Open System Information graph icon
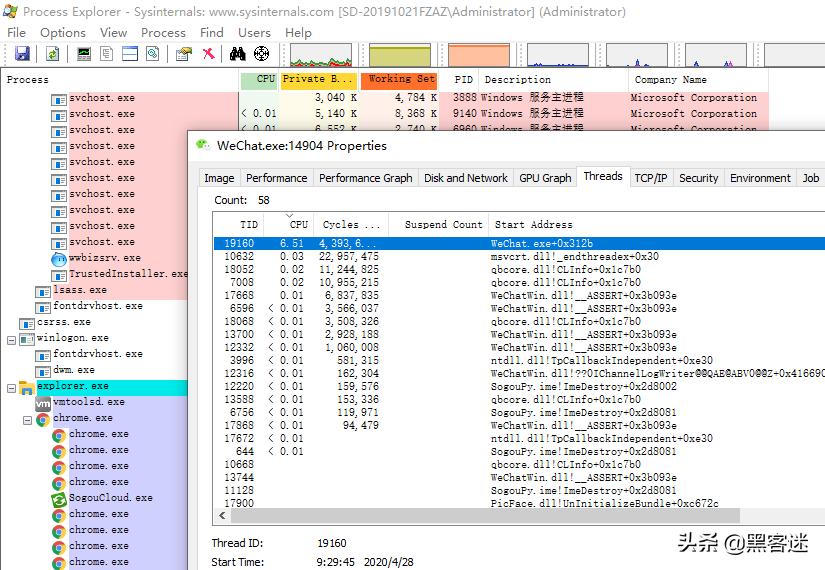 [x=85, y=53]
